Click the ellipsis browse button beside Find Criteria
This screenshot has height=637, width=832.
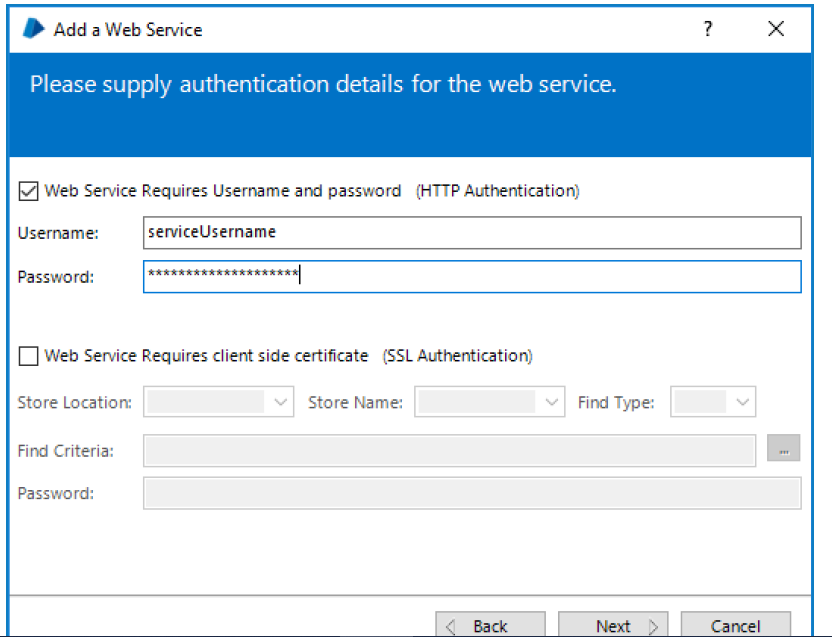pos(783,451)
